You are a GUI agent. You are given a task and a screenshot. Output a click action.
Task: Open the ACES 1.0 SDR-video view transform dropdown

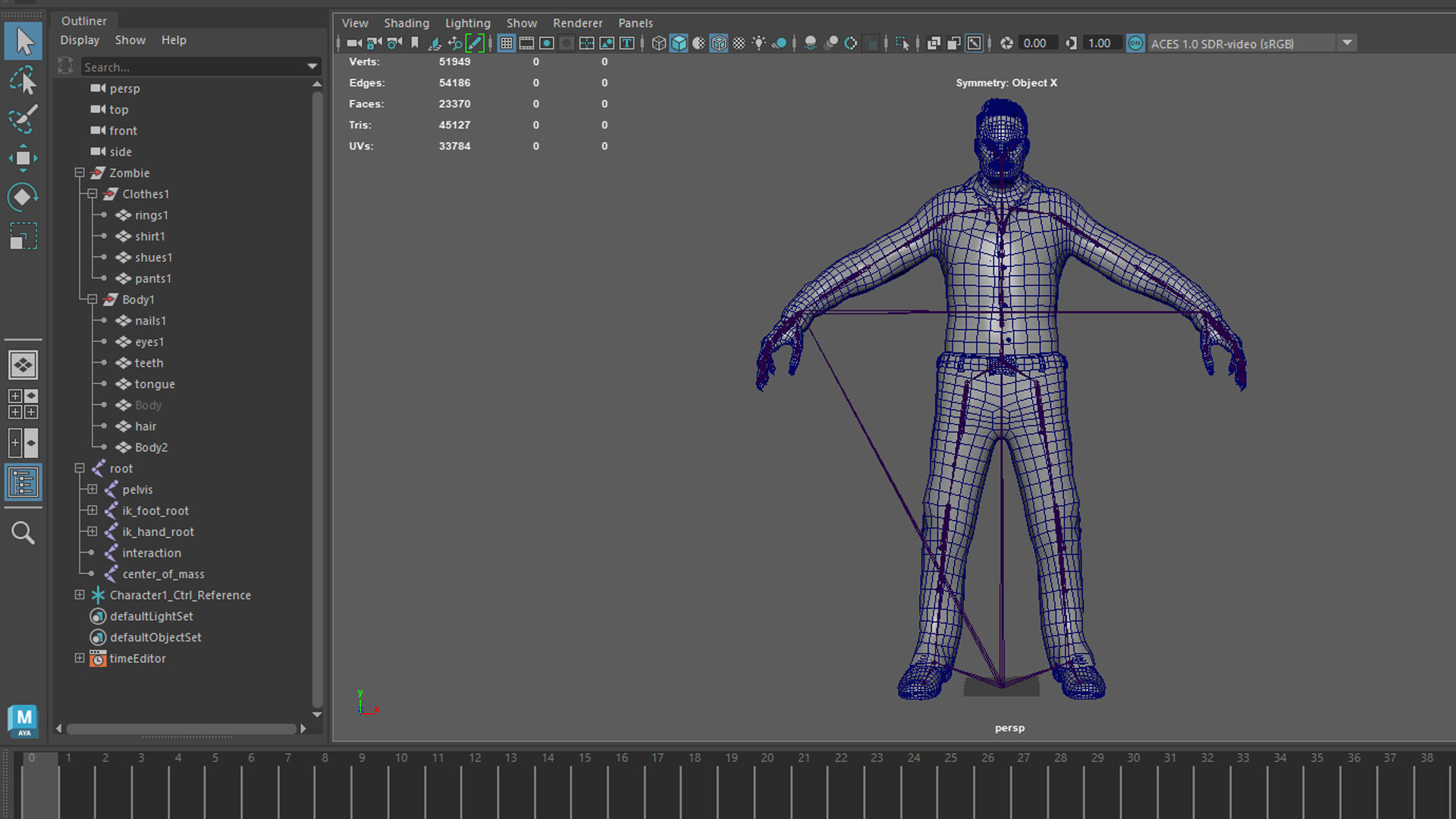tap(1347, 43)
